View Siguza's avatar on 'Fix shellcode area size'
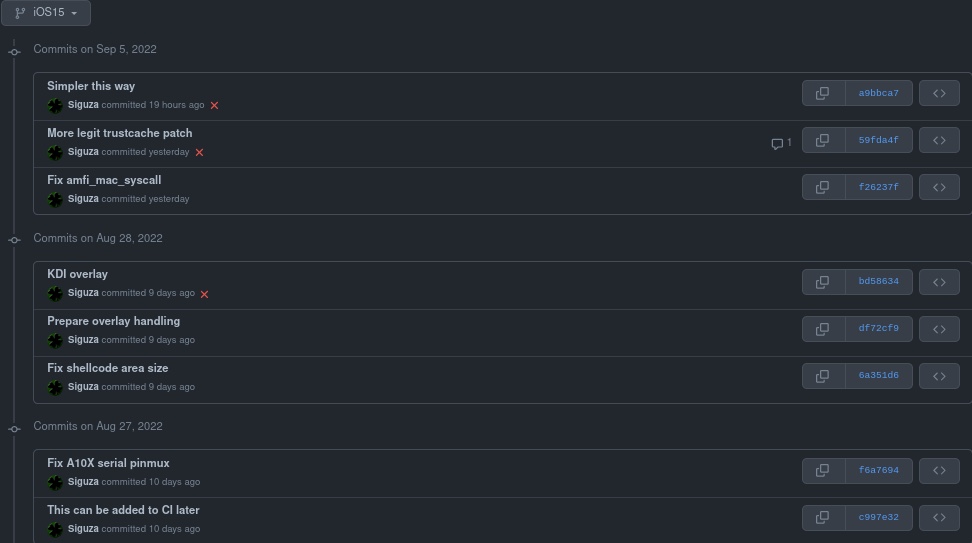The width and height of the screenshot is (972, 543). click(55, 387)
